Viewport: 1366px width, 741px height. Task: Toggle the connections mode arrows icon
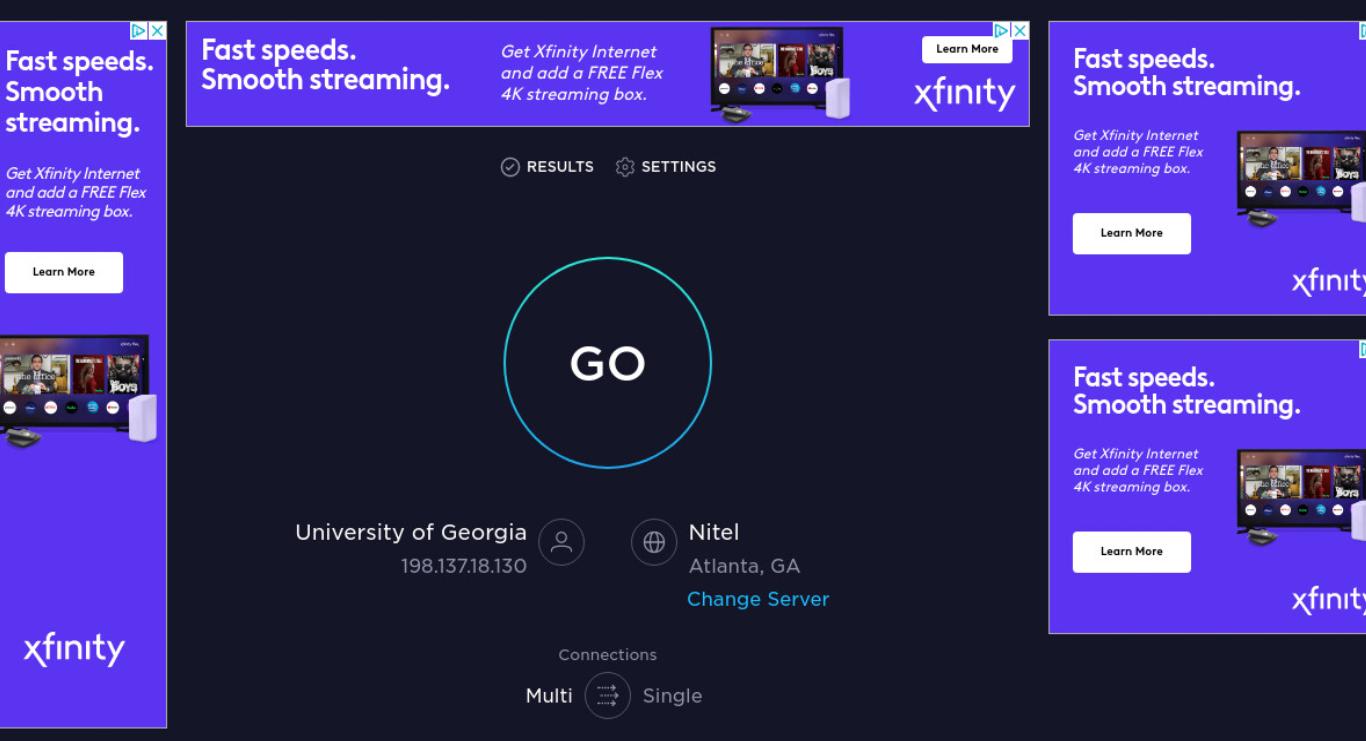pos(608,696)
